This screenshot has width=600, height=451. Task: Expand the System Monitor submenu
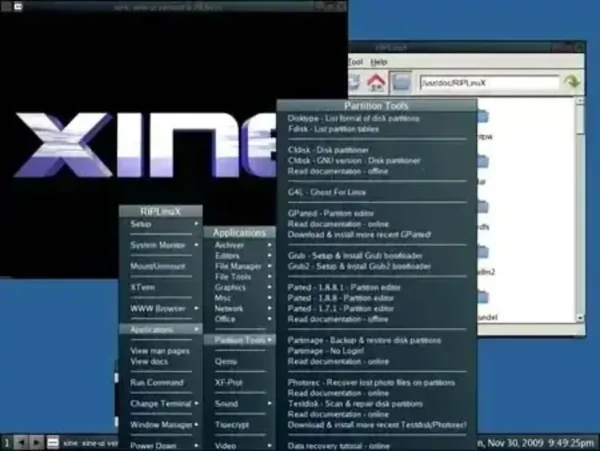coord(160,245)
